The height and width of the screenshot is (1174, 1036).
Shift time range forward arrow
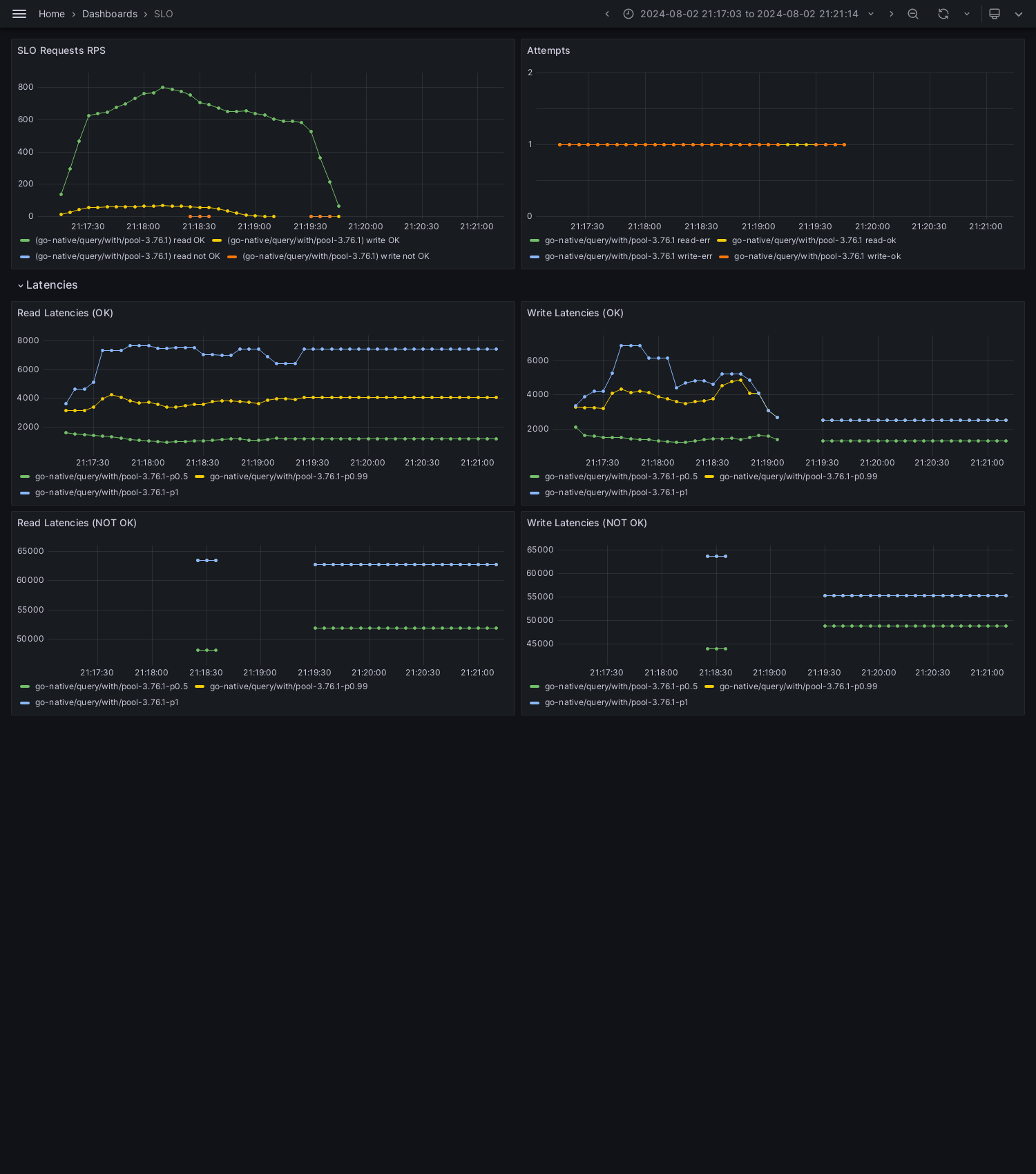pos(891,14)
